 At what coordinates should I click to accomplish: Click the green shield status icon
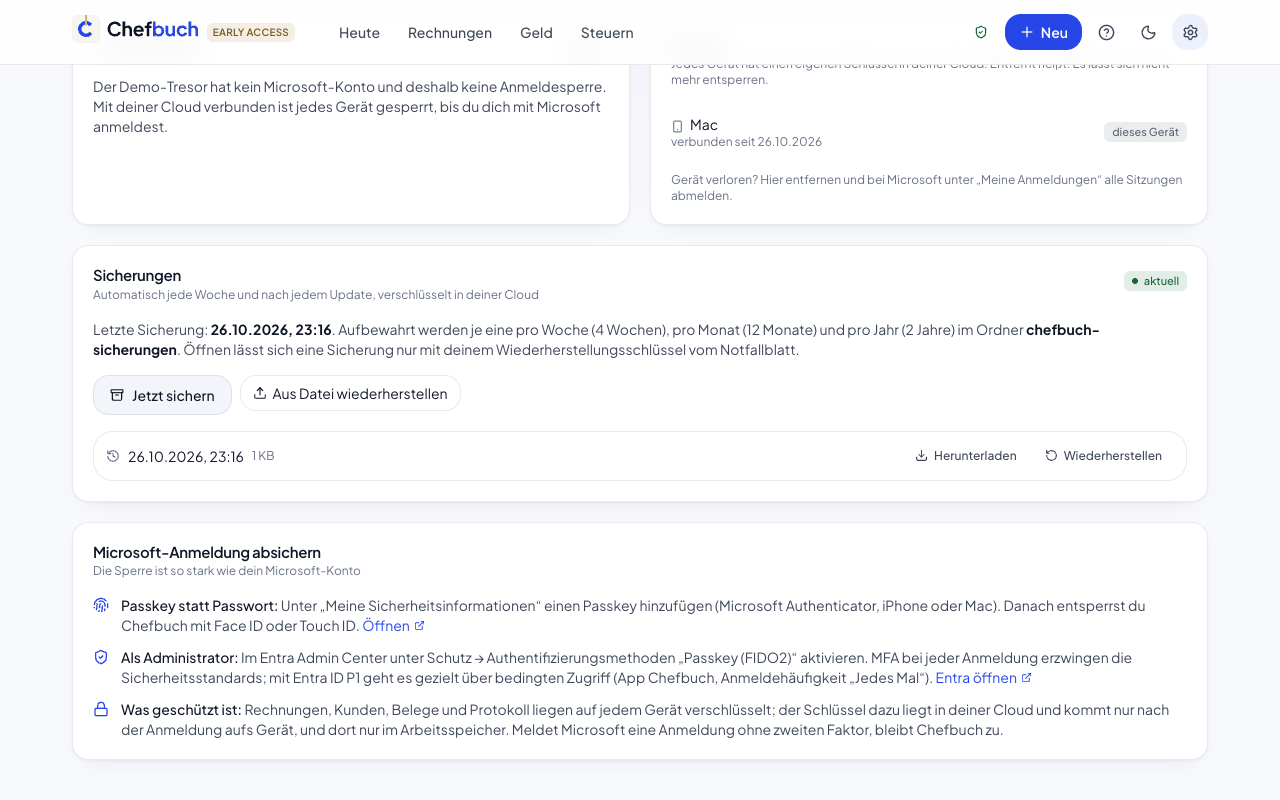coord(981,32)
